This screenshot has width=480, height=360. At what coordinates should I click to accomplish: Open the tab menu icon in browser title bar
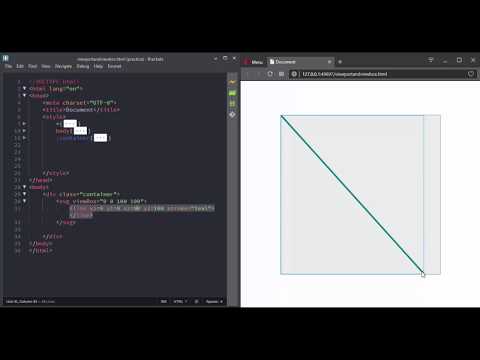tap(431, 60)
